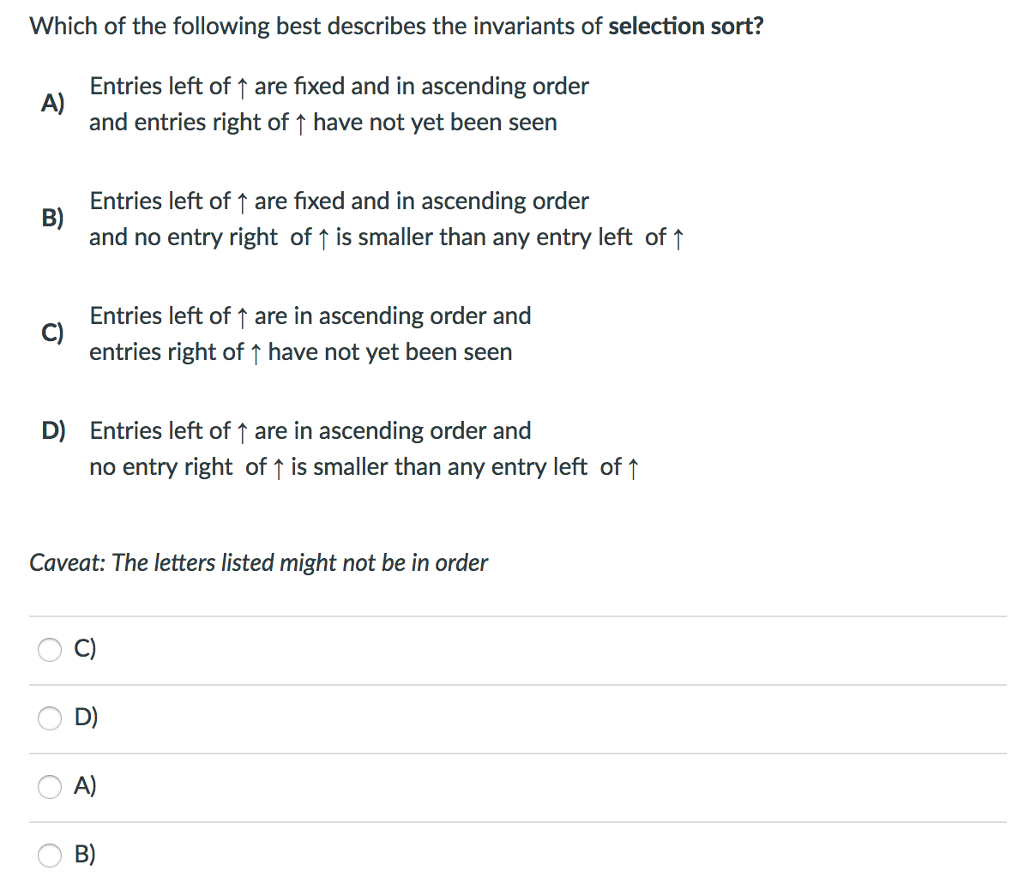The height and width of the screenshot is (883, 1024).
Task: Click the bold A) marker beside first description
Action: 53,103
